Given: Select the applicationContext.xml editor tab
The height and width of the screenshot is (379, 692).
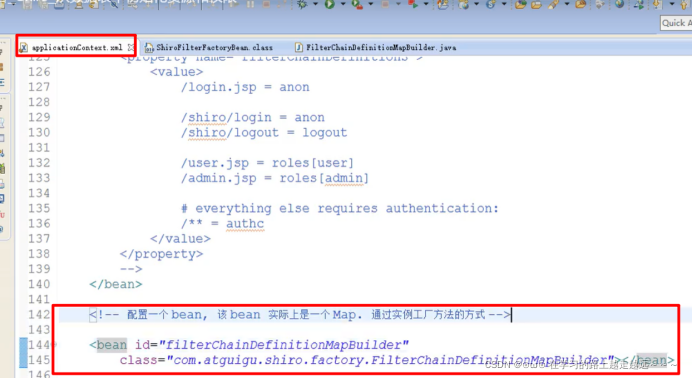Looking at the screenshot, I should 72,47.
